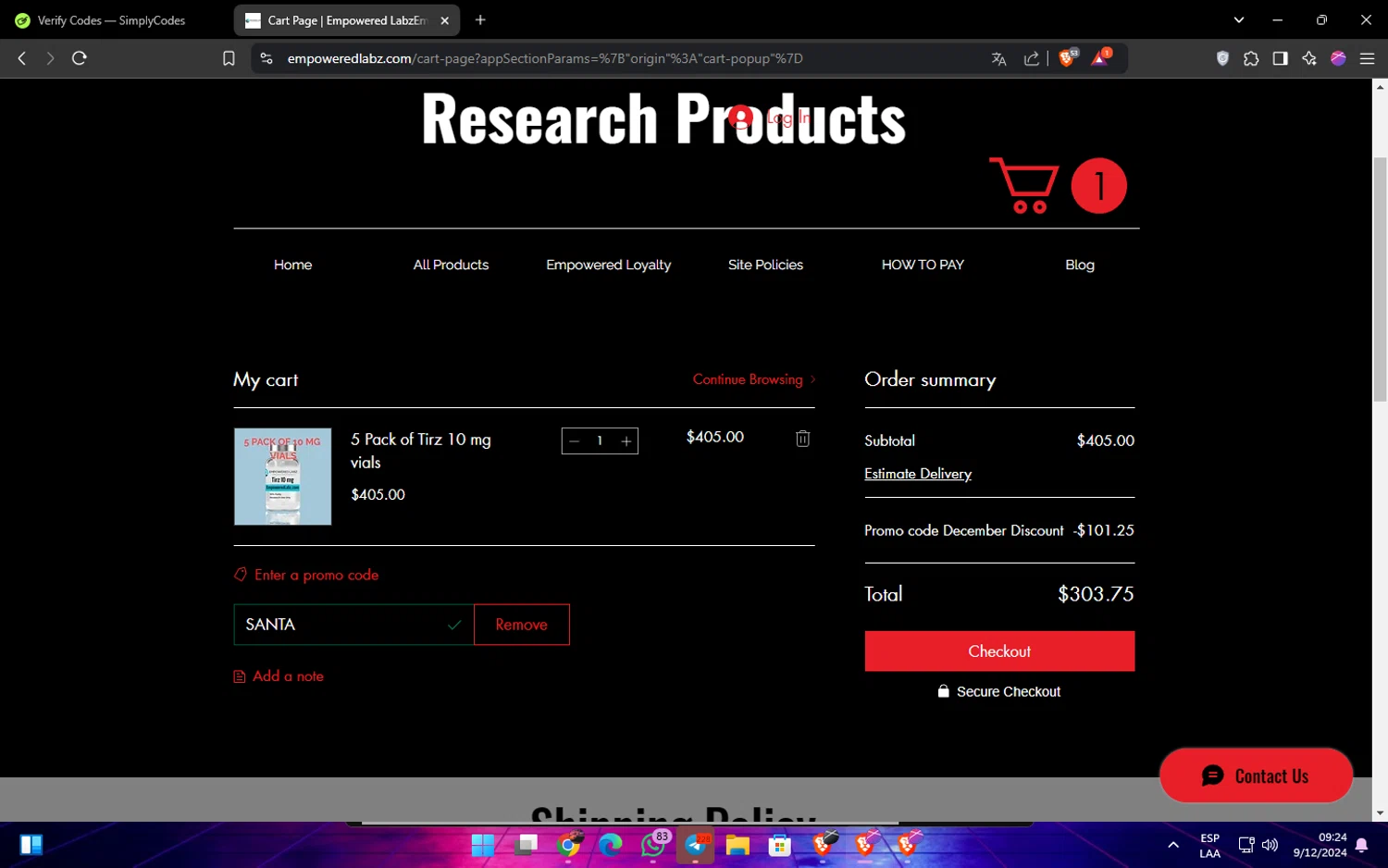
Task: Open Site Policies menu item
Action: (765, 265)
